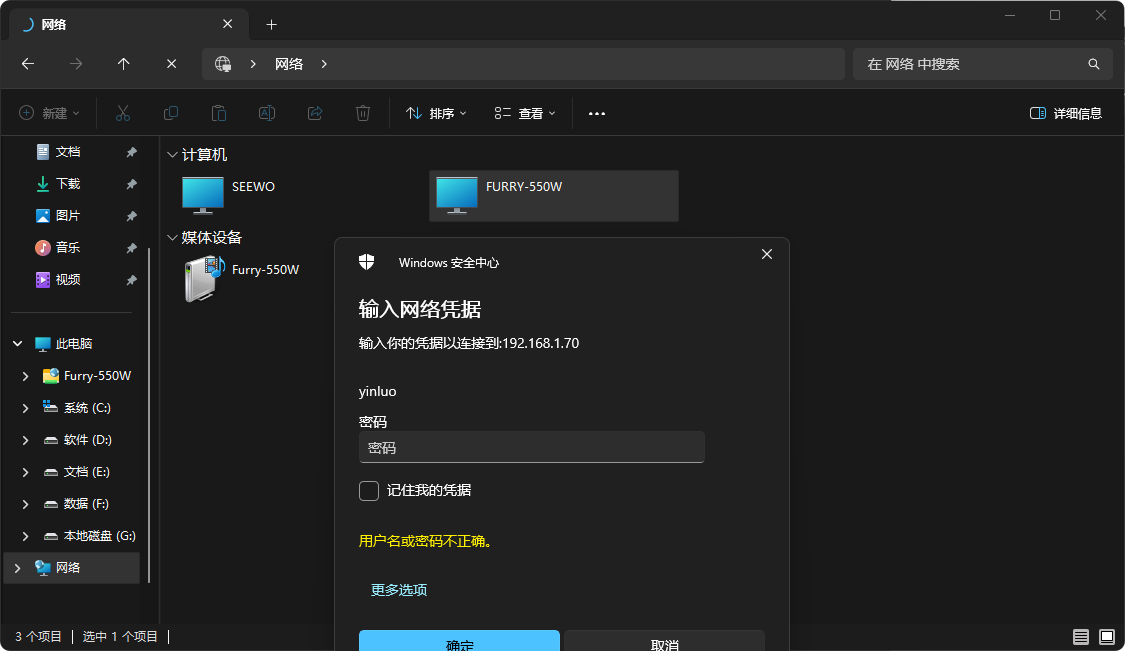Screen dimensions: 1125x651
Task: Click the large icons view button in status bar
Action: tap(1106, 637)
